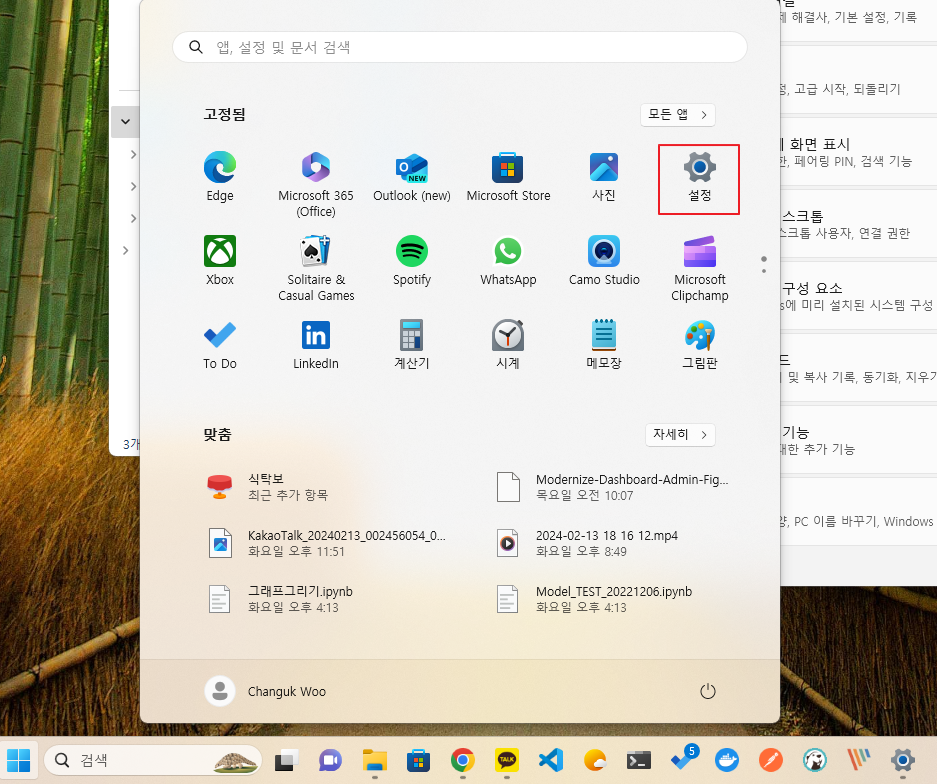The width and height of the screenshot is (937, 784).
Task: Click the taskbar 검색 search box
Action: pos(153,760)
